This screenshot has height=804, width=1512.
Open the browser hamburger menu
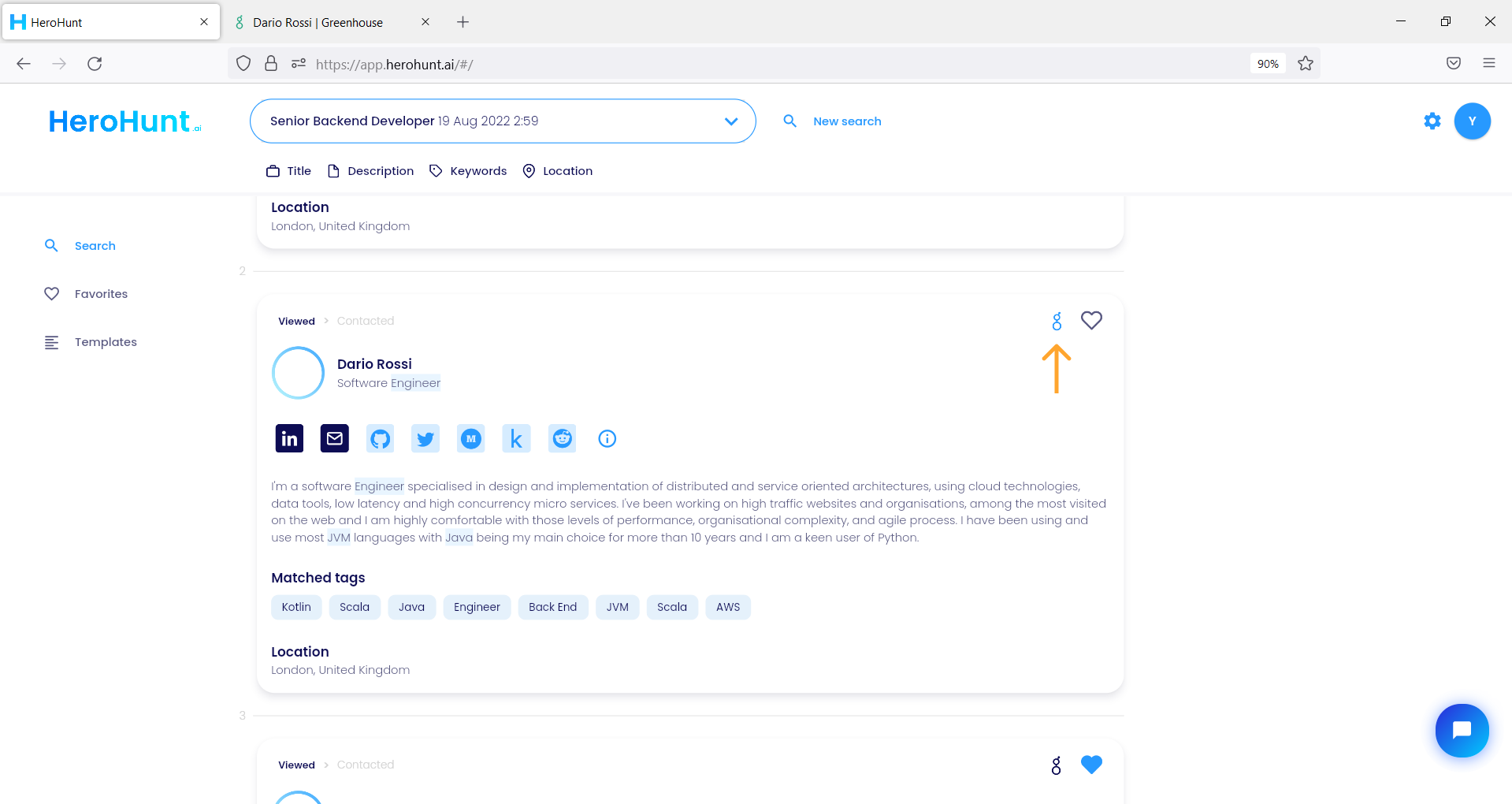click(x=1488, y=63)
